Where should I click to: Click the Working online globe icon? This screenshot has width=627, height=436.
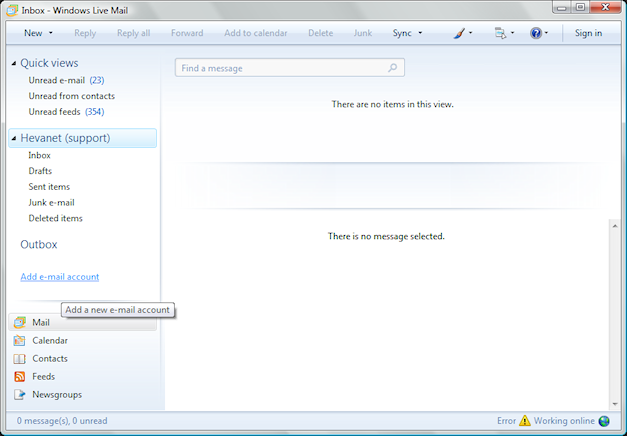pos(604,421)
